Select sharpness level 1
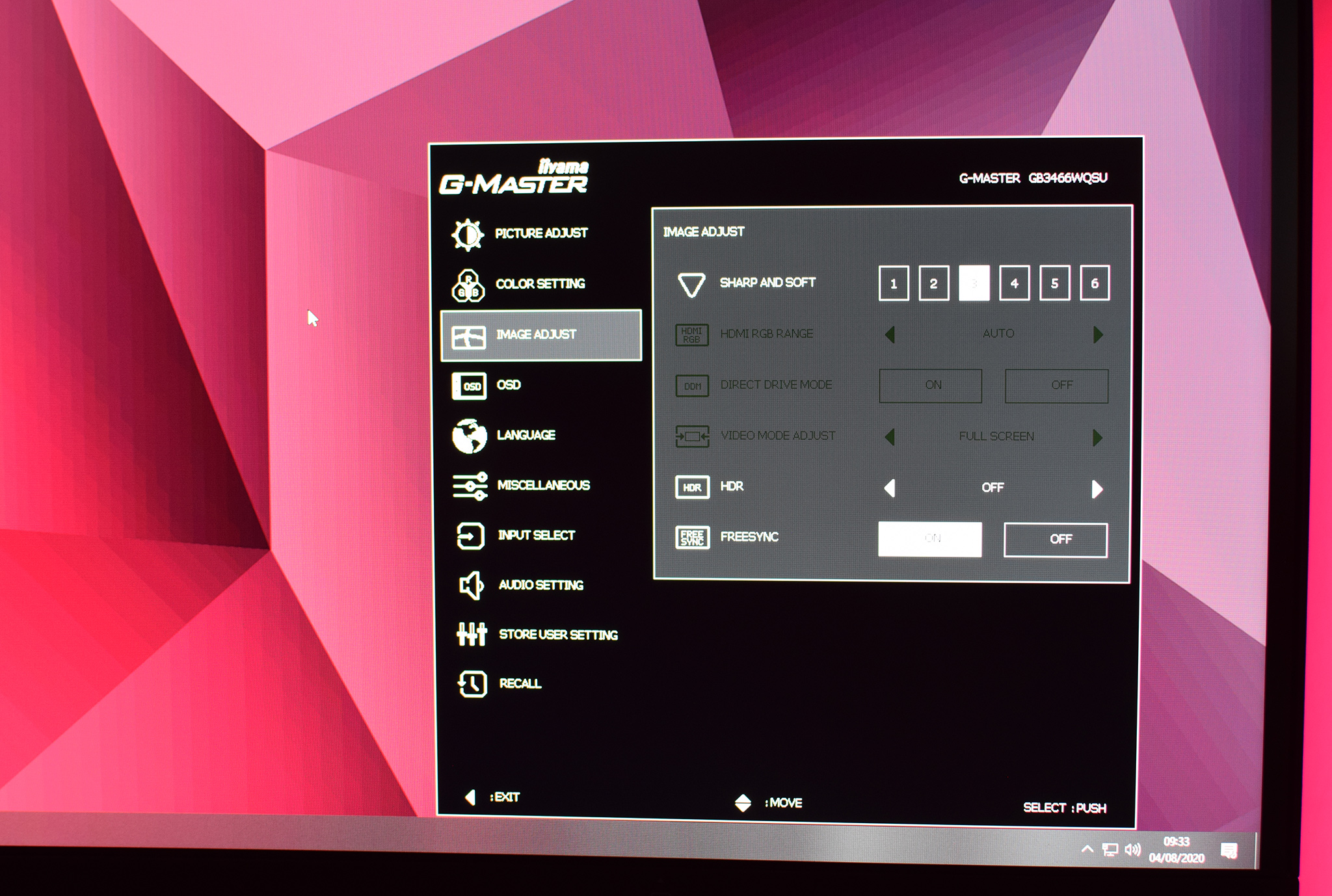The image size is (1332, 896). [894, 283]
